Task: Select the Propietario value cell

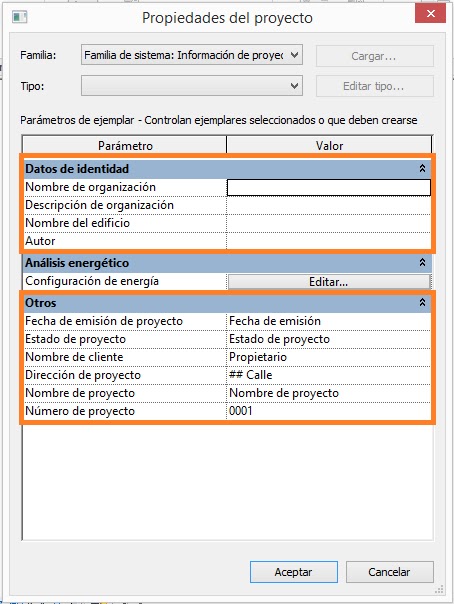Action: pyautogui.click(x=329, y=357)
